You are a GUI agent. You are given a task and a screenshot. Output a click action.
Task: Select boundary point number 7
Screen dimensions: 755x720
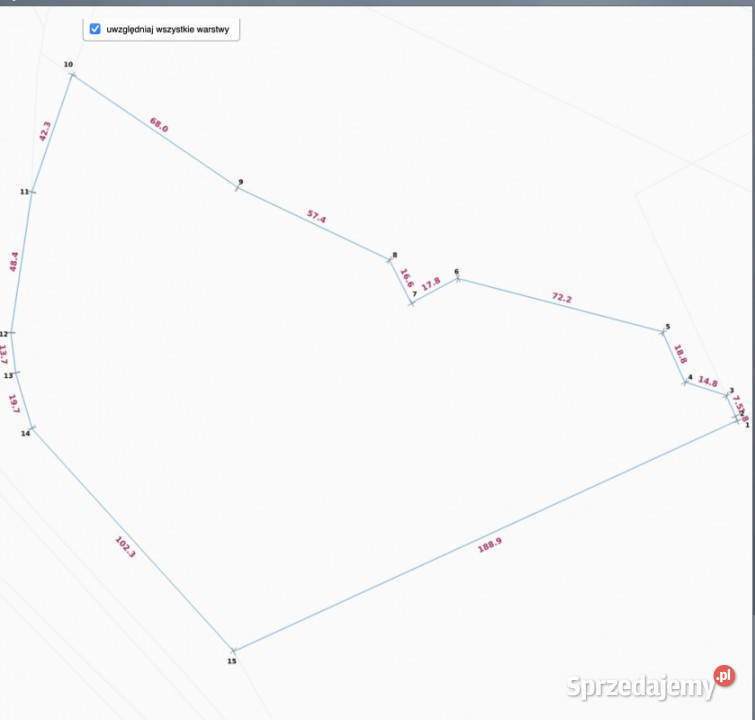click(x=412, y=302)
